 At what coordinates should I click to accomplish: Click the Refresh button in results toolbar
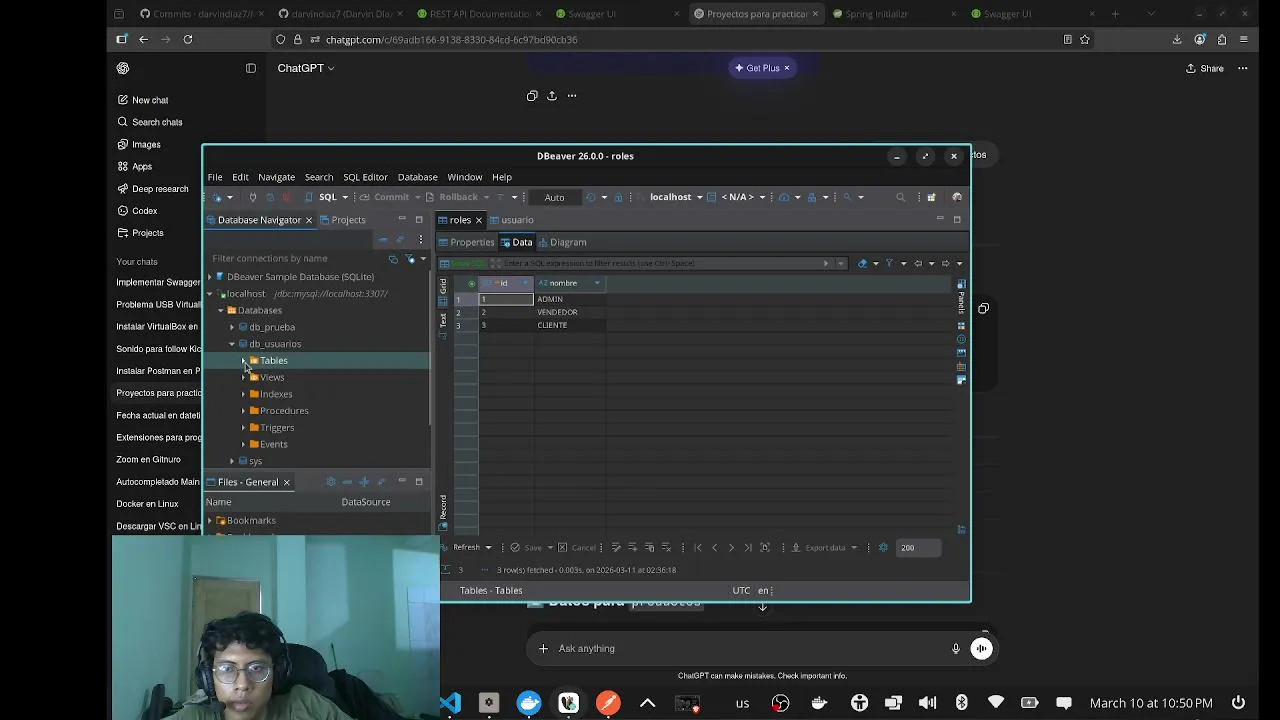pyautogui.click(x=466, y=547)
